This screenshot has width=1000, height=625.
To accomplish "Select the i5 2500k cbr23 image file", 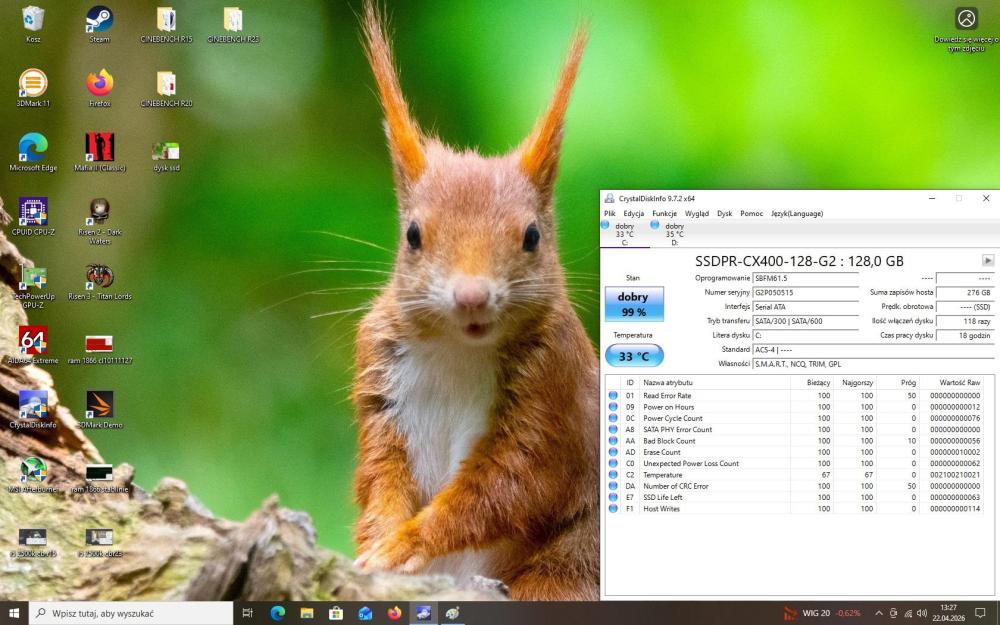I will coord(99,543).
